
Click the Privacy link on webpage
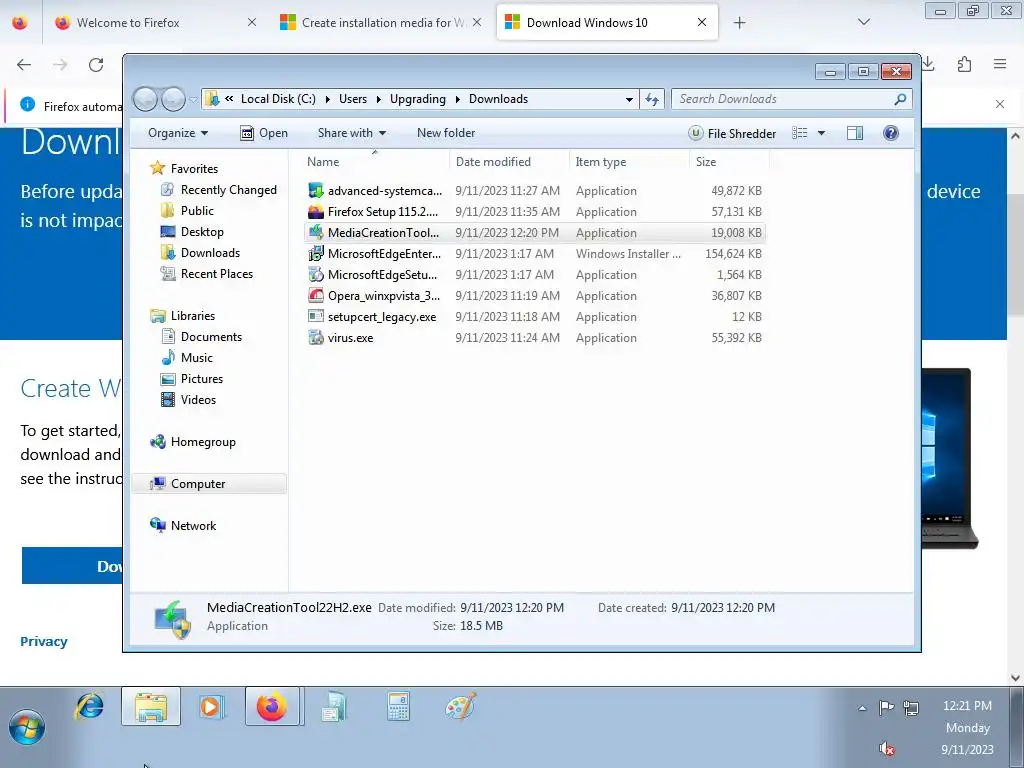point(44,642)
